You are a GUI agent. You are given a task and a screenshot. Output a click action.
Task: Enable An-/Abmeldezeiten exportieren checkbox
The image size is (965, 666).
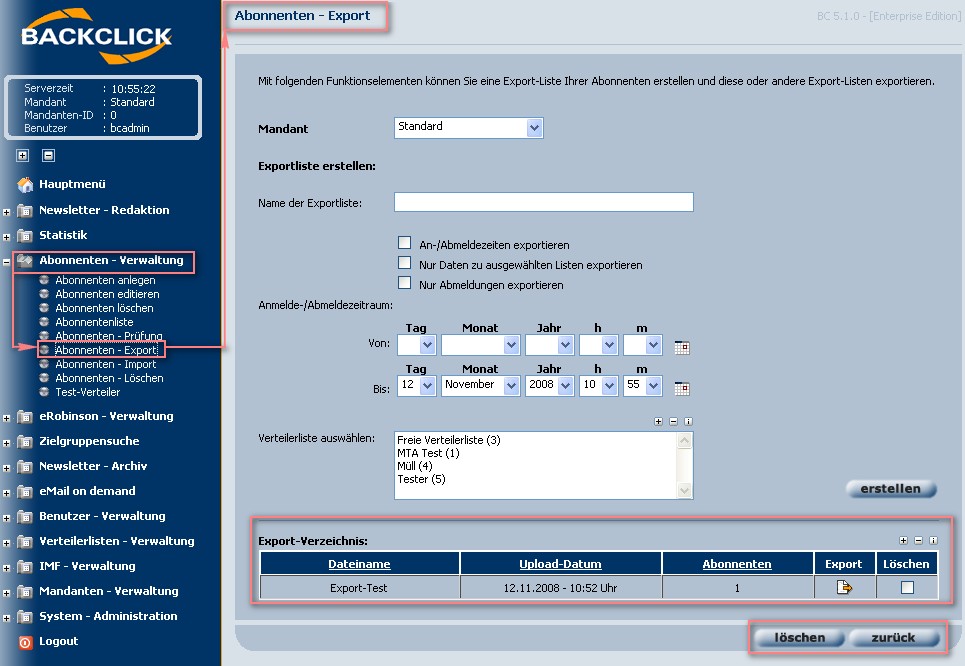click(x=404, y=243)
